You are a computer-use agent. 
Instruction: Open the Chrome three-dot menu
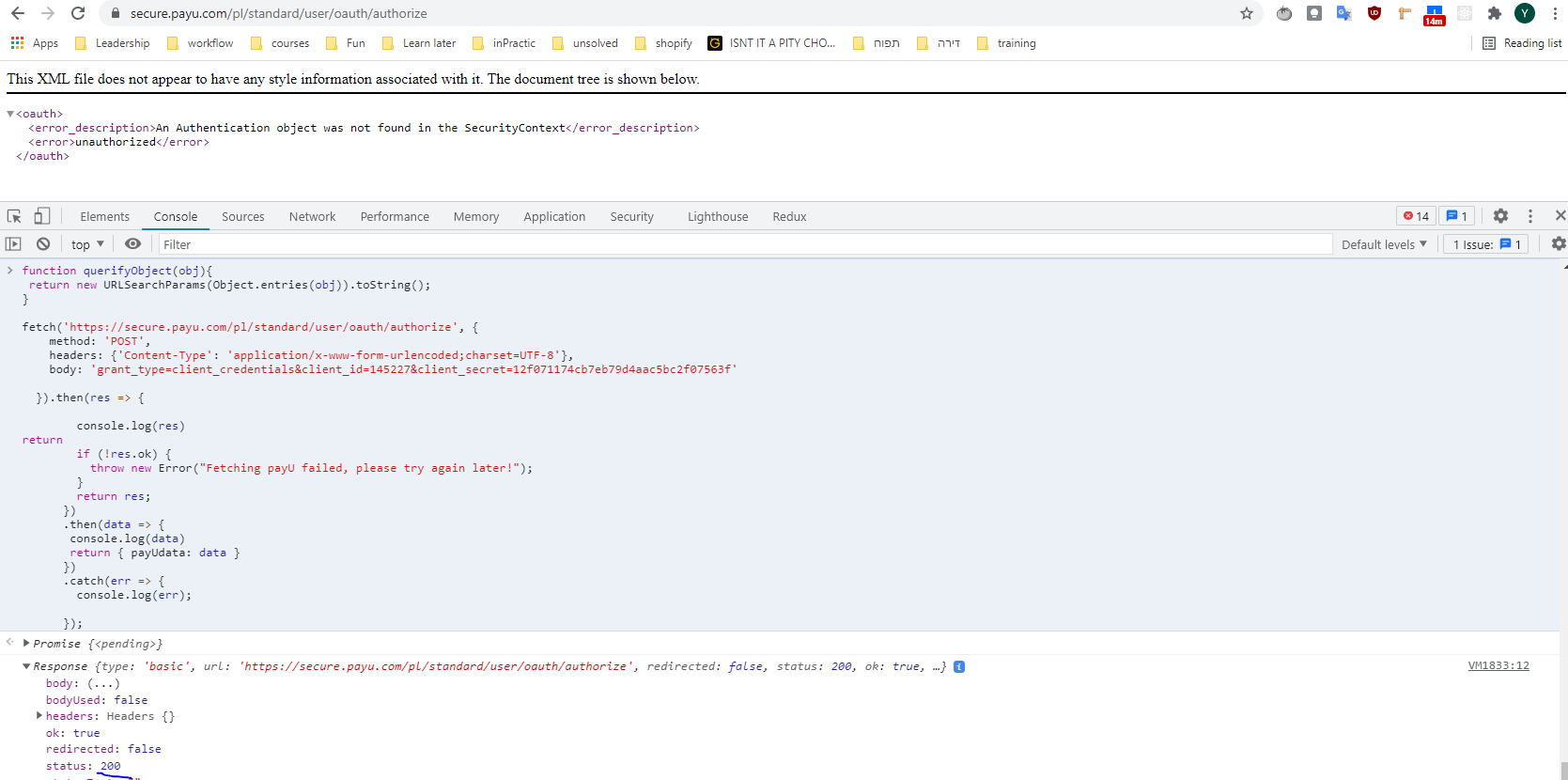coord(1555,13)
